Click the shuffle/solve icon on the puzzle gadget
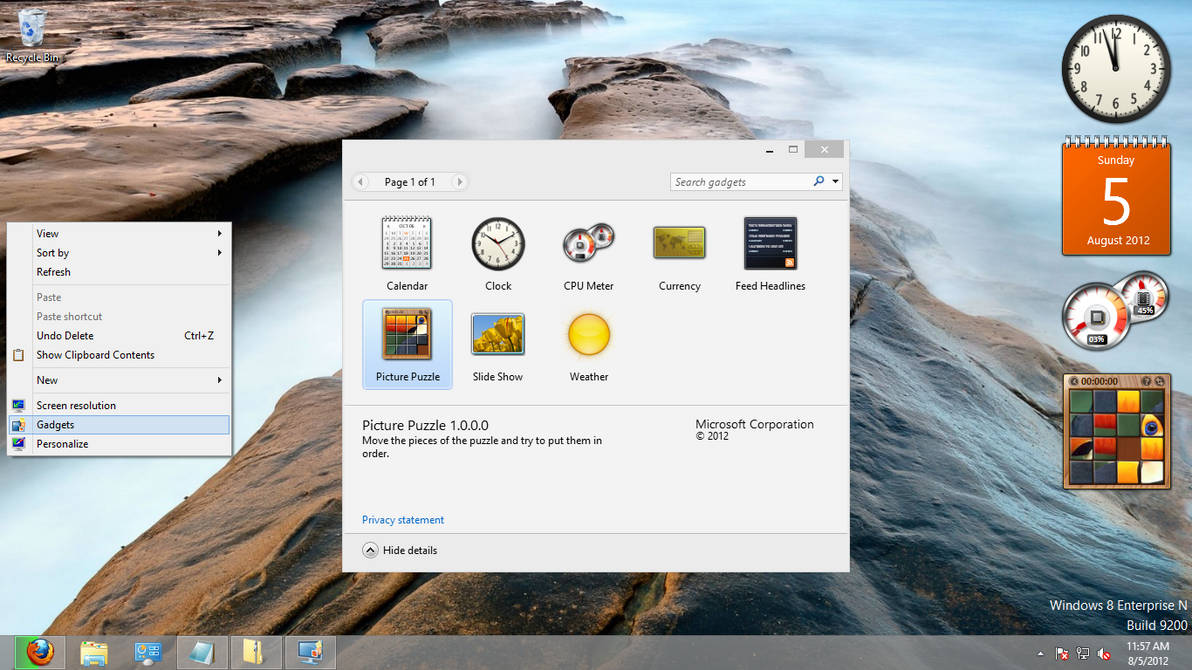Viewport: 1192px width, 670px height. pos(1159,381)
